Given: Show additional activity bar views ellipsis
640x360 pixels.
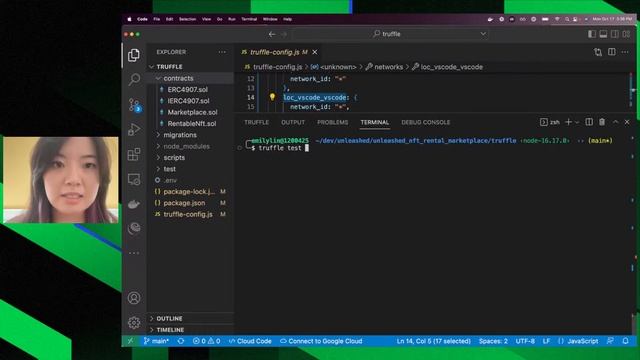Looking at the screenshot, I should click(134, 253).
